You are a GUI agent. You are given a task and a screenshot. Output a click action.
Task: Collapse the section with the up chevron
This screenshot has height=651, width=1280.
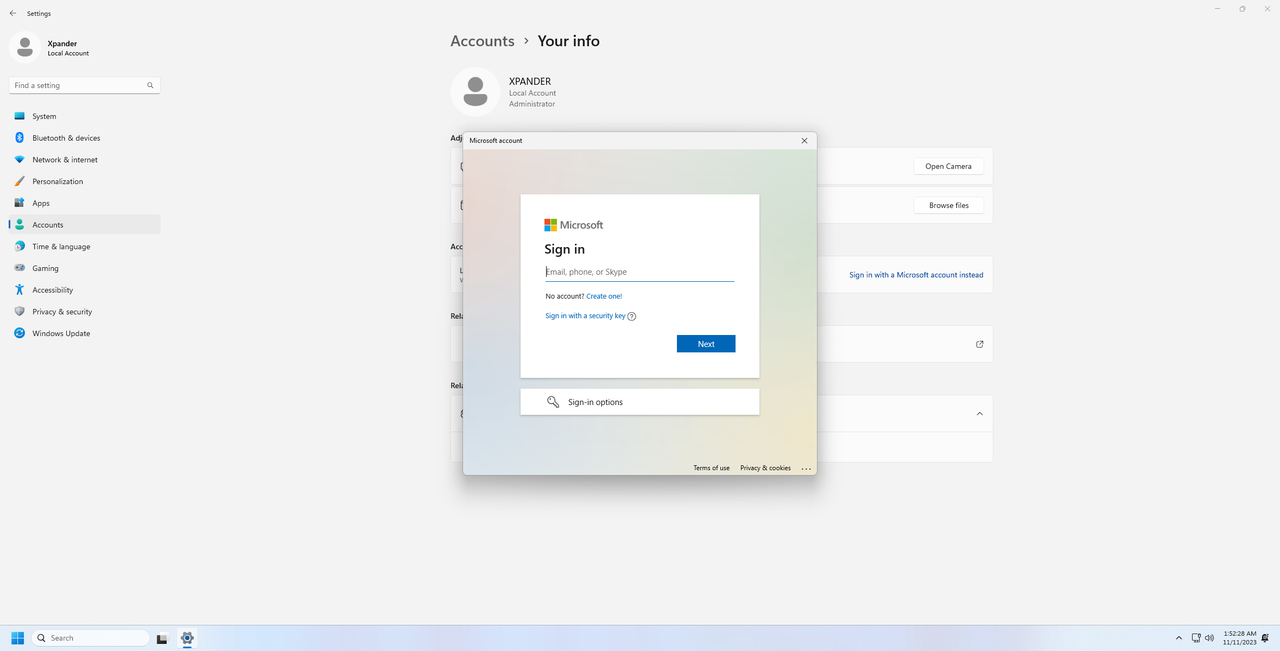[980, 413]
